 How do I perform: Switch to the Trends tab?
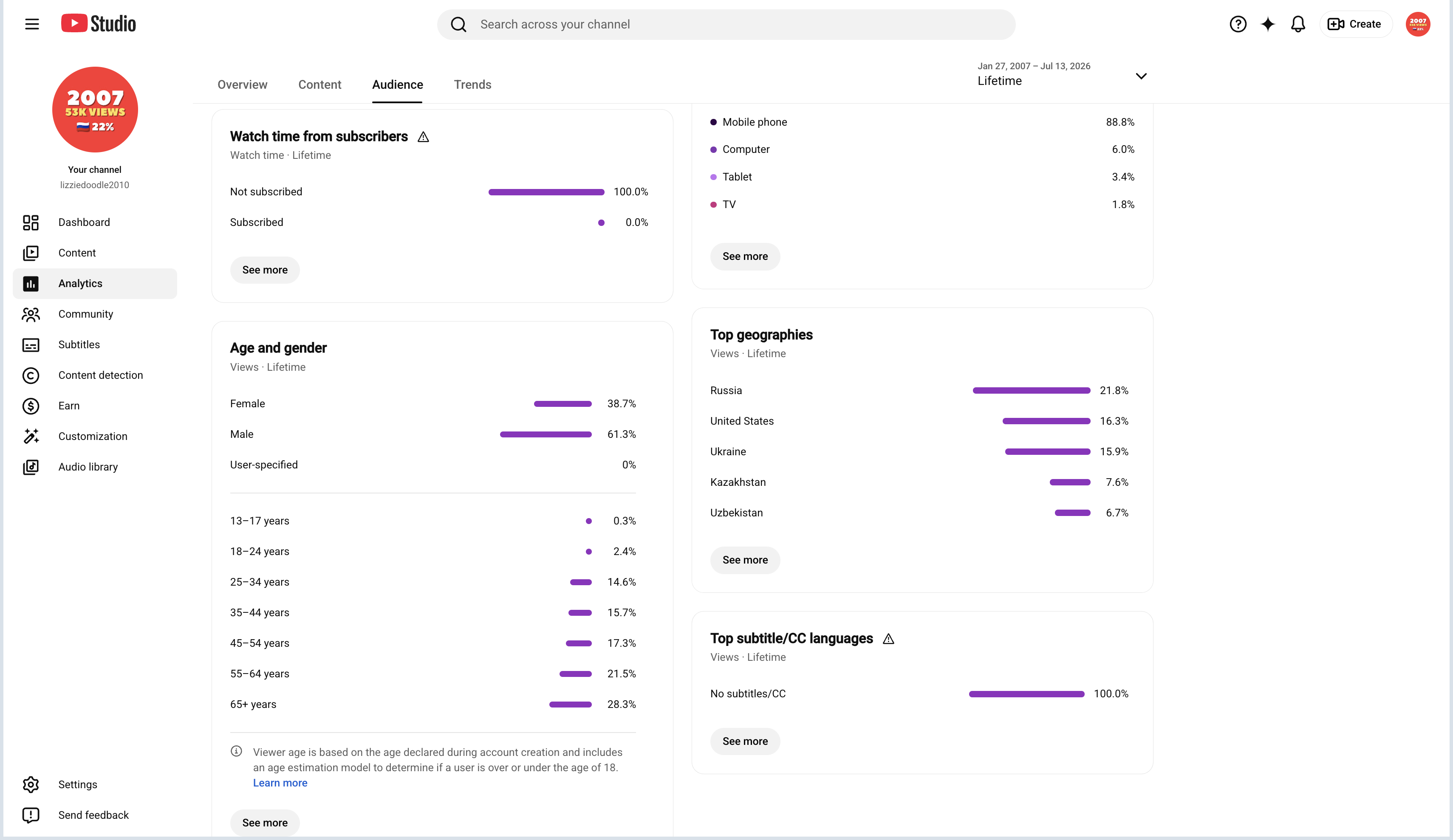coord(472,85)
